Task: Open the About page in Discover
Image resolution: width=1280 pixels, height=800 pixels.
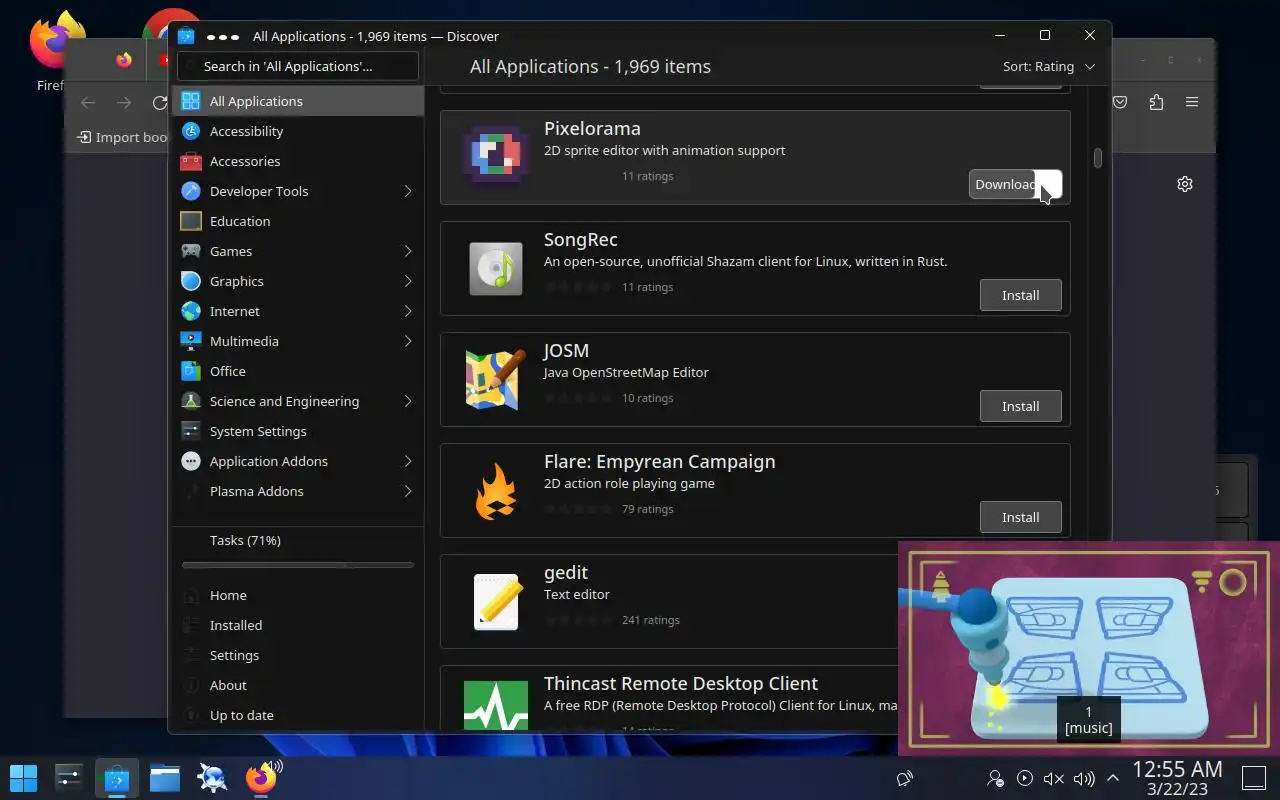Action: click(x=298, y=685)
